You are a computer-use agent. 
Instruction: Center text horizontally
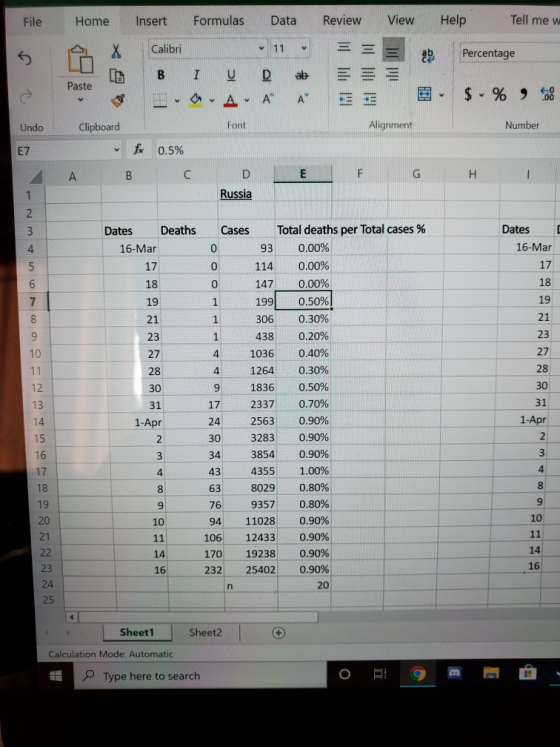click(x=368, y=74)
